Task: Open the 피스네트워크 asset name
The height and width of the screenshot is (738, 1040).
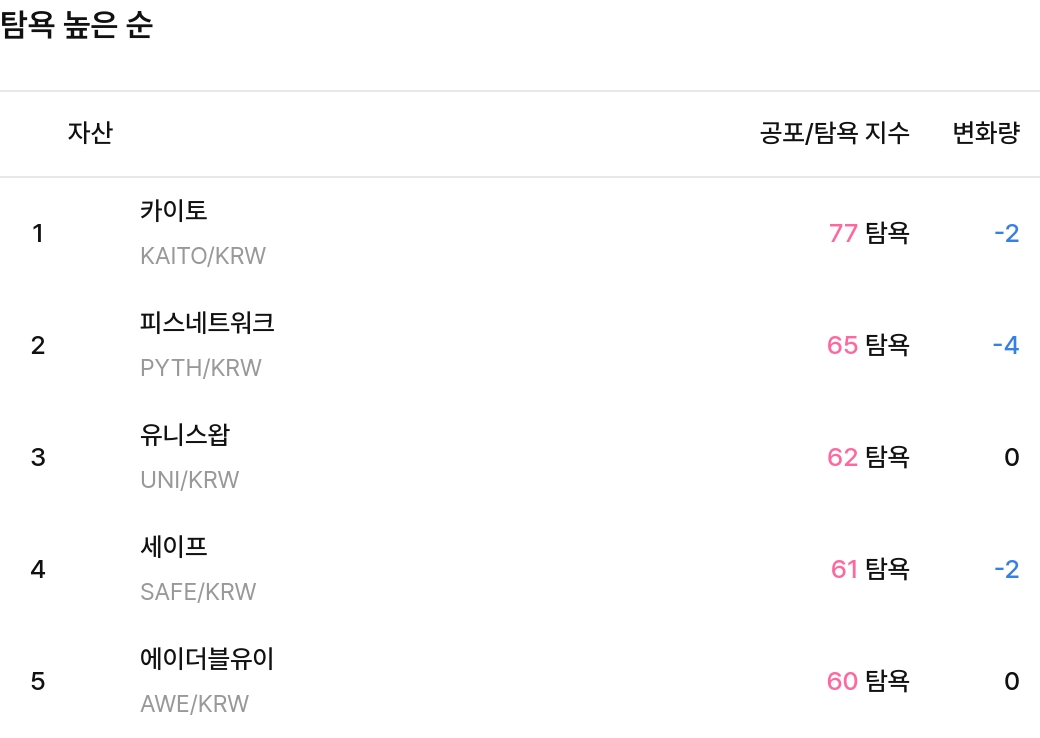Action: [207, 323]
